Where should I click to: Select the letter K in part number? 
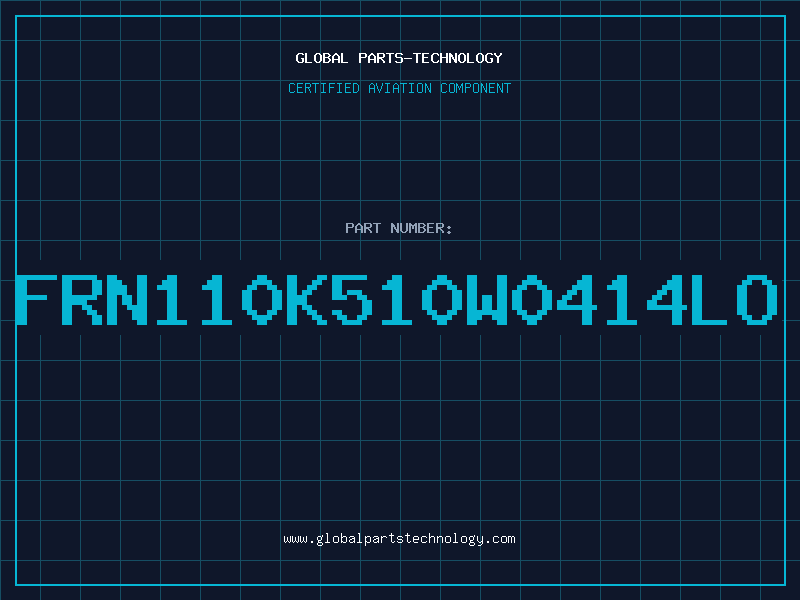(x=308, y=299)
